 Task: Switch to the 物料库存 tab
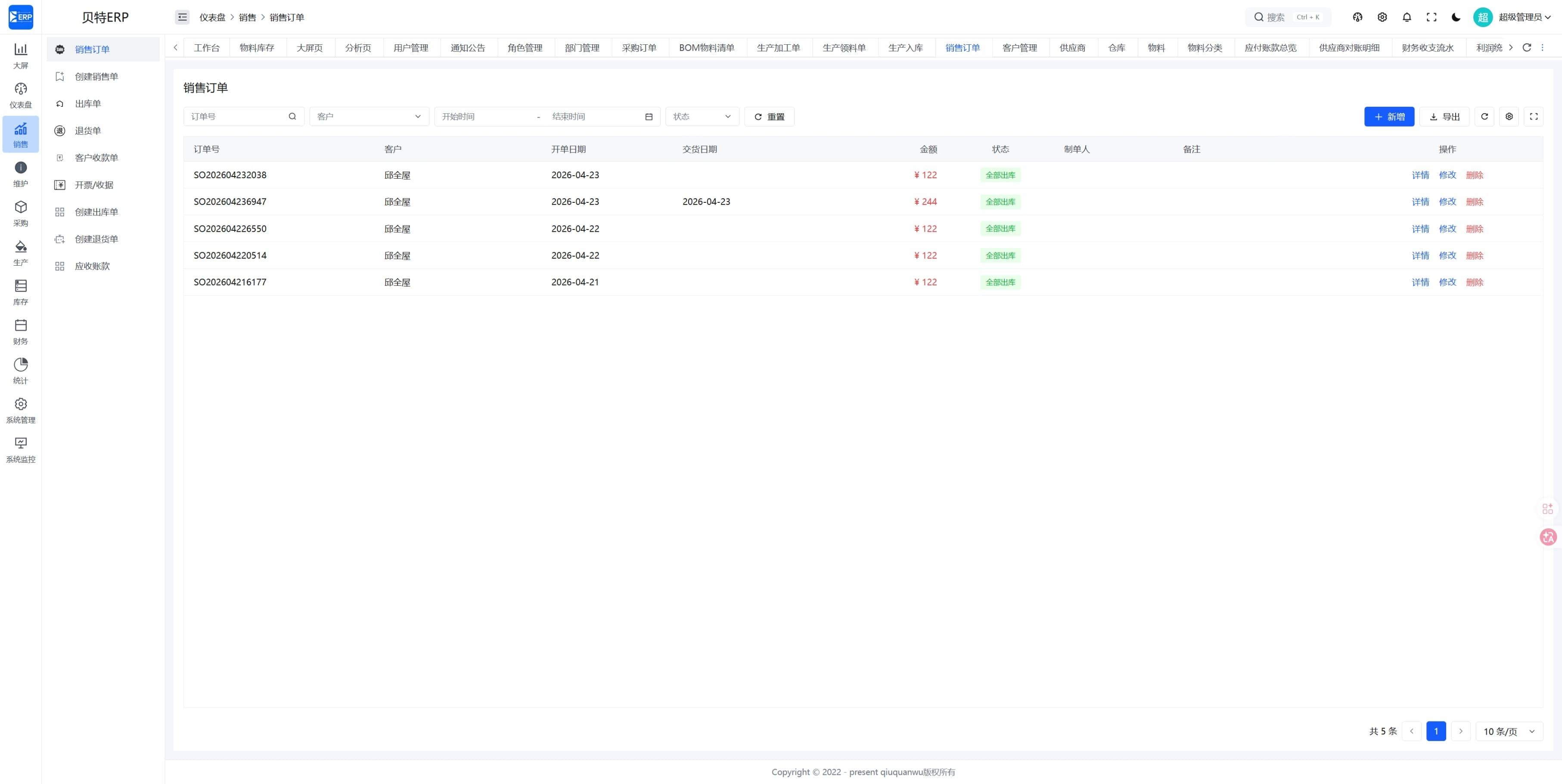coord(257,48)
